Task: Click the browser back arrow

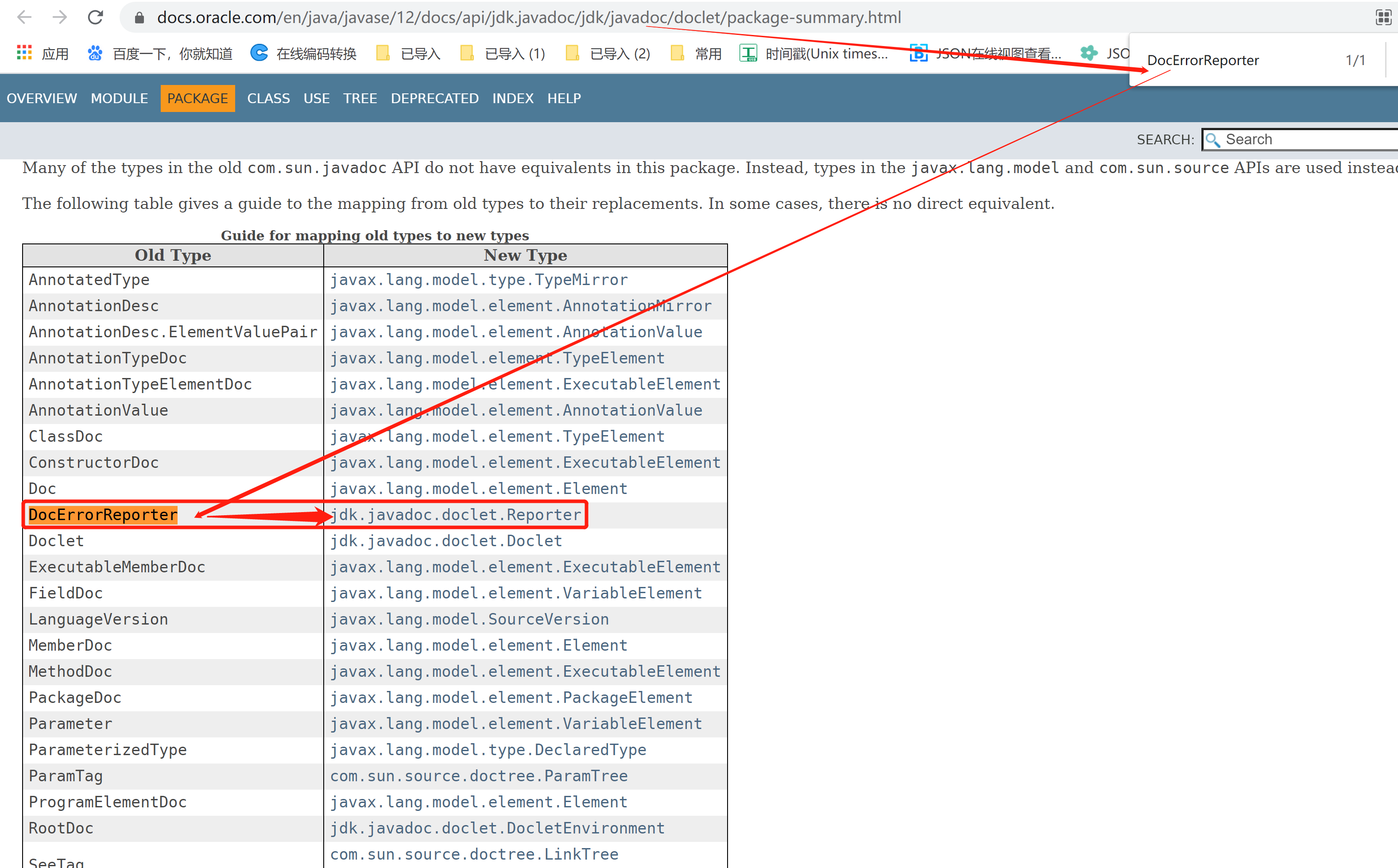Action: click(24, 17)
